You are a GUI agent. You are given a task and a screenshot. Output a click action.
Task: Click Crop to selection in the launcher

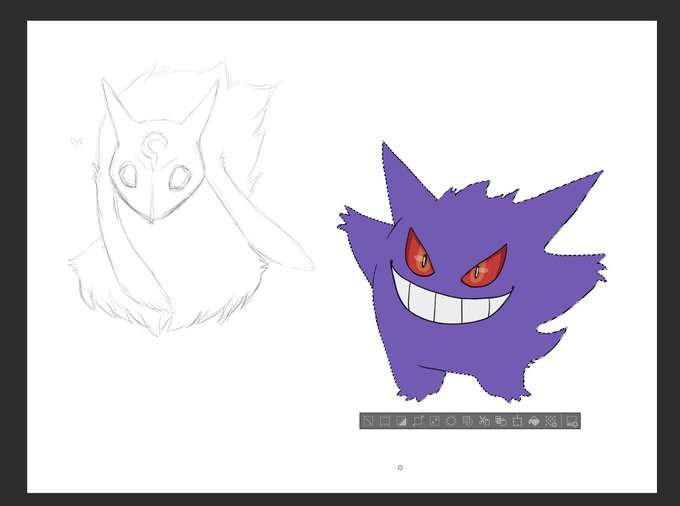tap(385, 421)
